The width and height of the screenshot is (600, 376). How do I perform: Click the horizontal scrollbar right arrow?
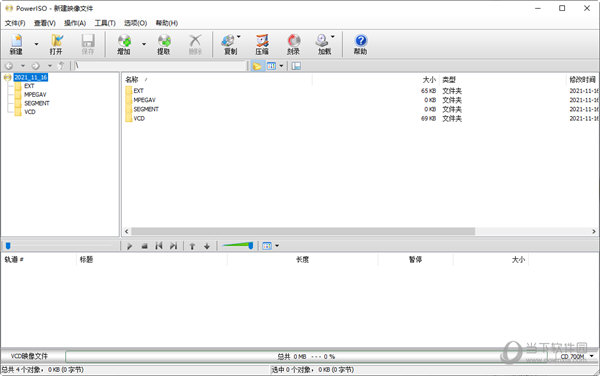593,231
